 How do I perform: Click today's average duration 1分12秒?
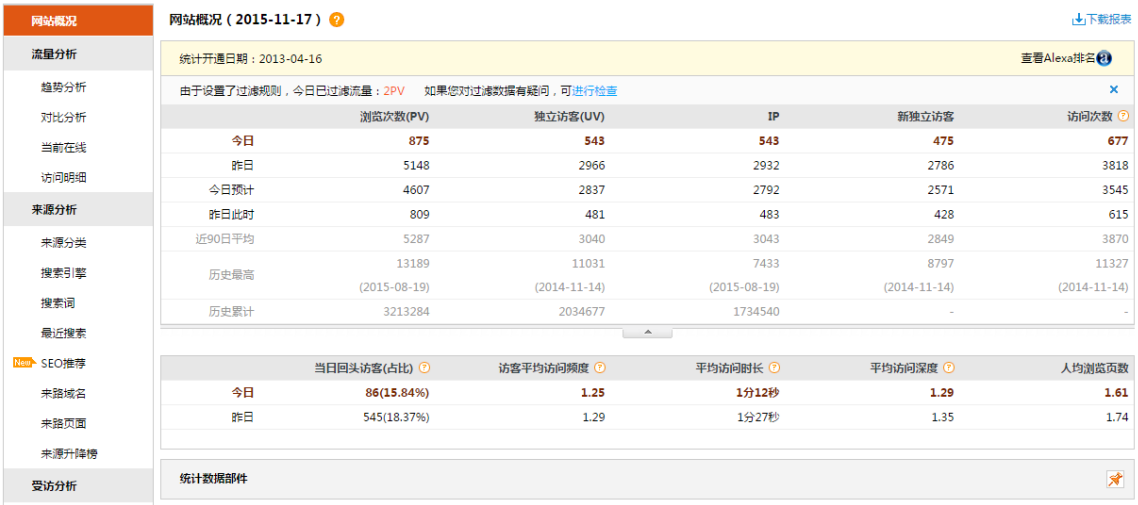(758, 393)
